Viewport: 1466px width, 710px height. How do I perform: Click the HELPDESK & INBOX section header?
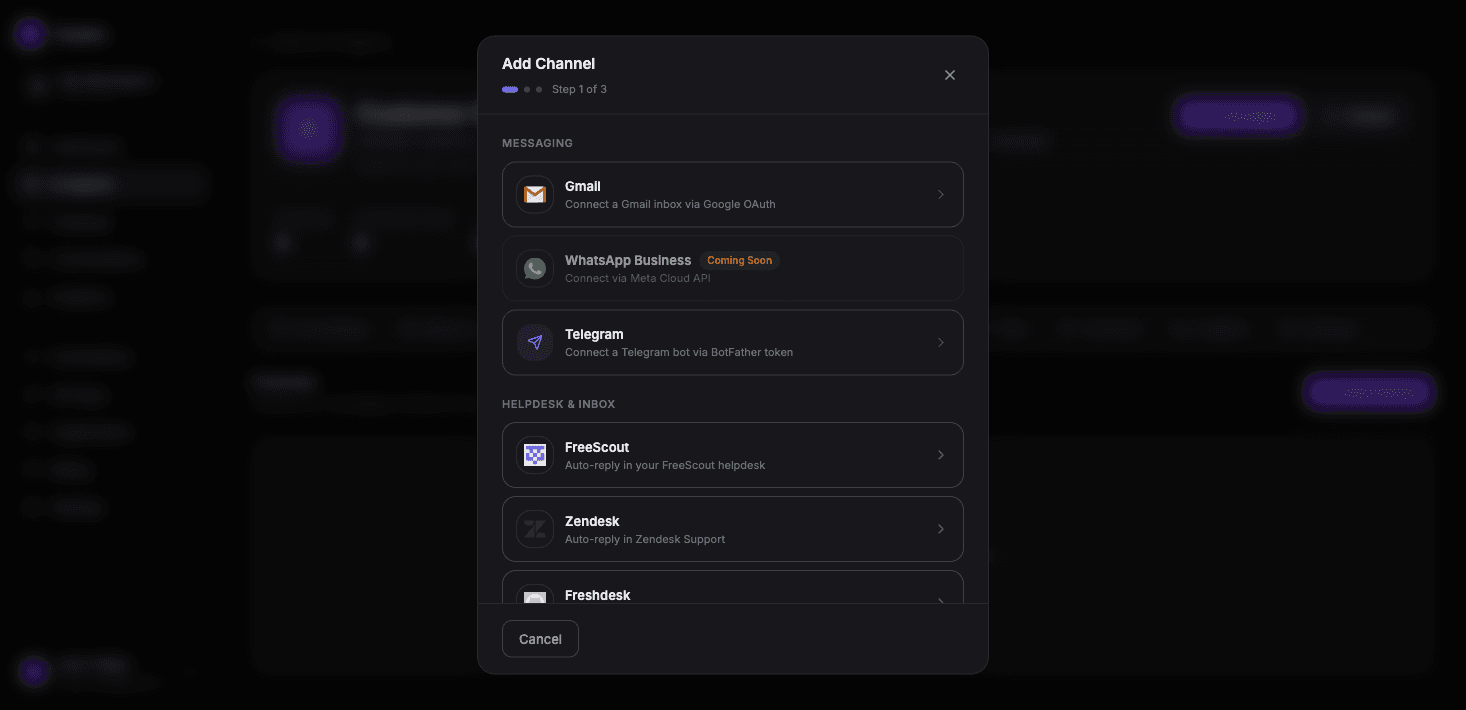coord(558,404)
